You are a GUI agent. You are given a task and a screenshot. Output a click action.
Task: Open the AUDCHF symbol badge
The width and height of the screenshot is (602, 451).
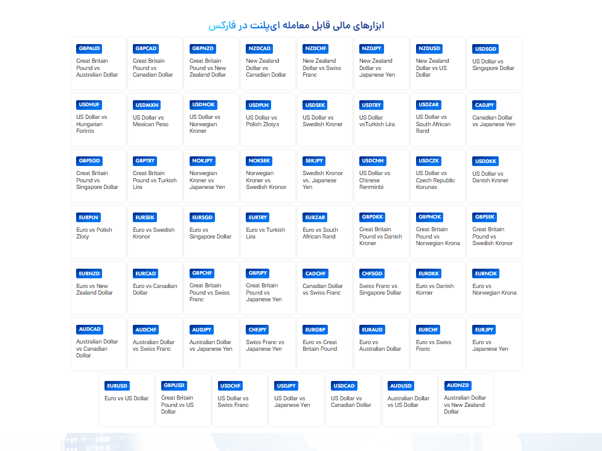146,329
